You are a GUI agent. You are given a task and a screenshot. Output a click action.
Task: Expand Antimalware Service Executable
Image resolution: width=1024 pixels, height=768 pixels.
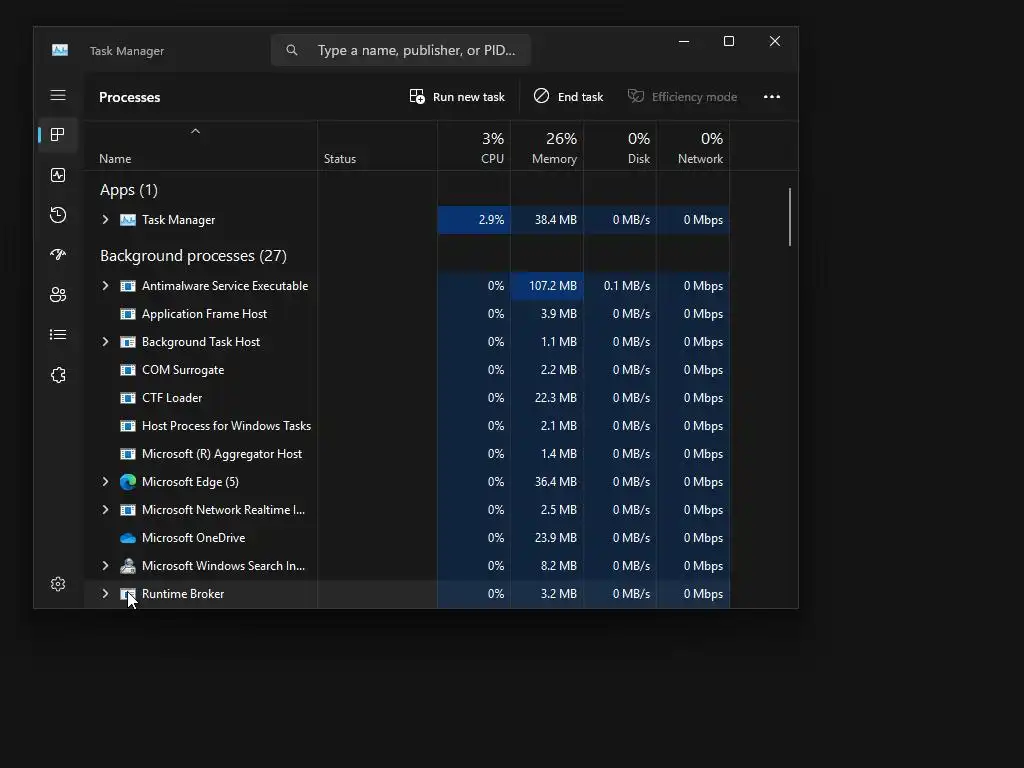coord(105,286)
